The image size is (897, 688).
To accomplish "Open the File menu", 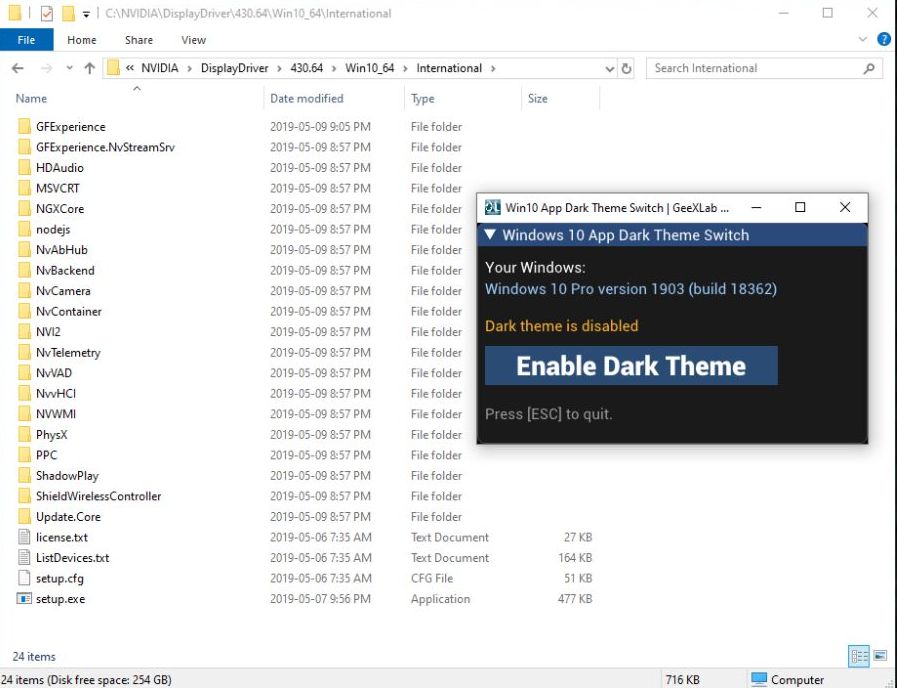I will click(26, 40).
